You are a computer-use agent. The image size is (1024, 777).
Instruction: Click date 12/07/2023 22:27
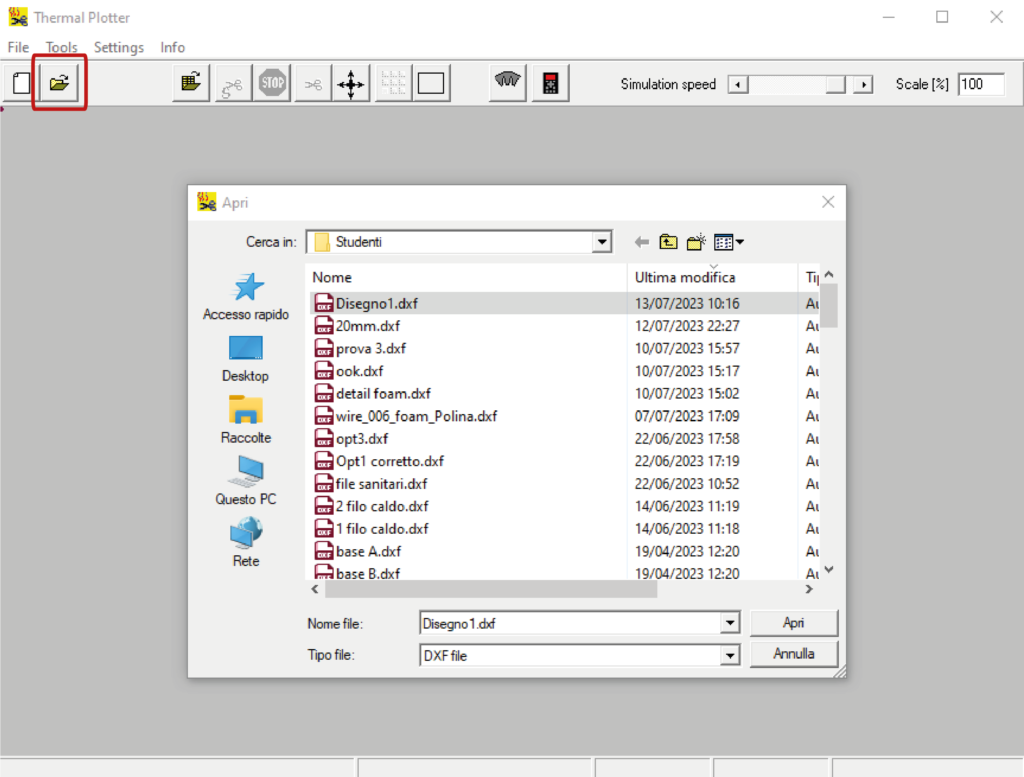tap(687, 326)
